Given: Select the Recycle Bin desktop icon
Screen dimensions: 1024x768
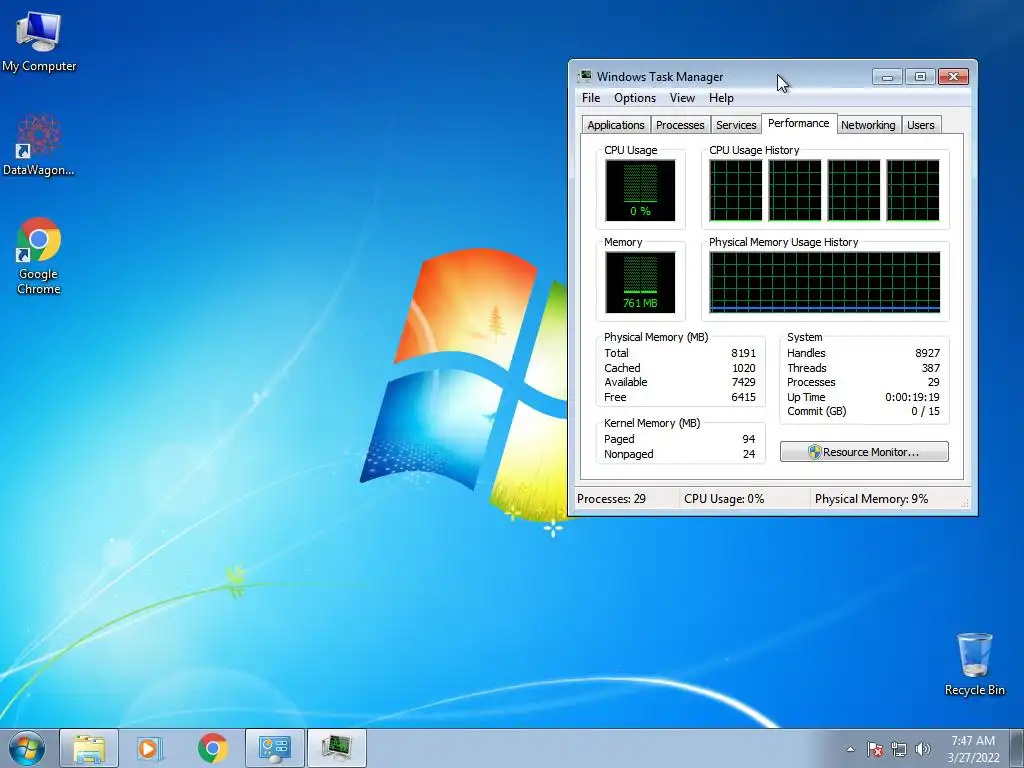Looking at the screenshot, I should (x=974, y=664).
